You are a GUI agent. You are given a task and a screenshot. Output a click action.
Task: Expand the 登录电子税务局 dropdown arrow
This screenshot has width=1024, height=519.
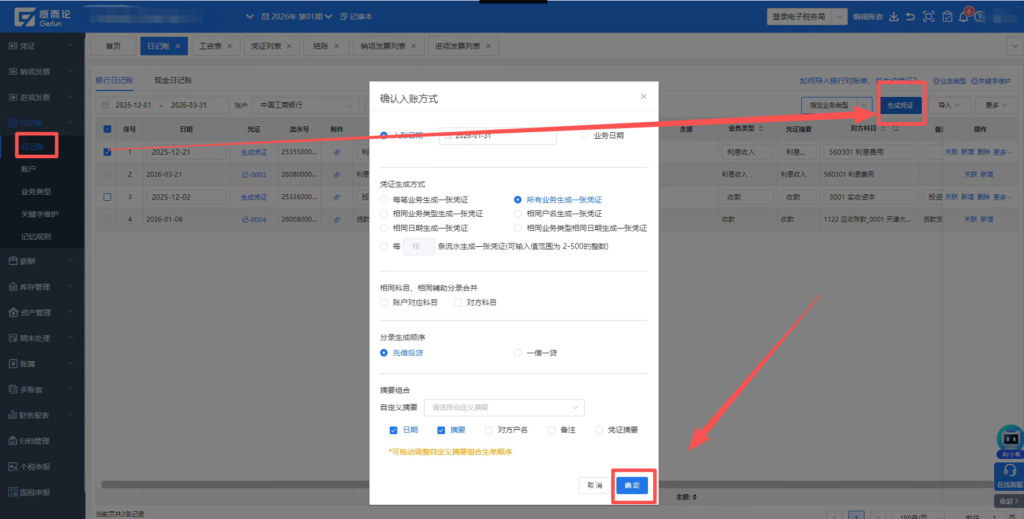click(839, 17)
